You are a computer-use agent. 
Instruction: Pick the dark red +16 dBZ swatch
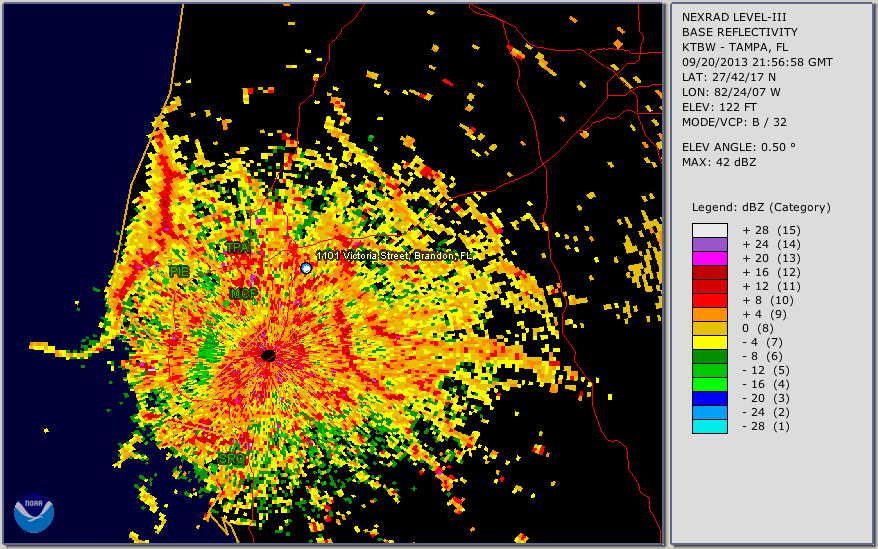(710, 272)
